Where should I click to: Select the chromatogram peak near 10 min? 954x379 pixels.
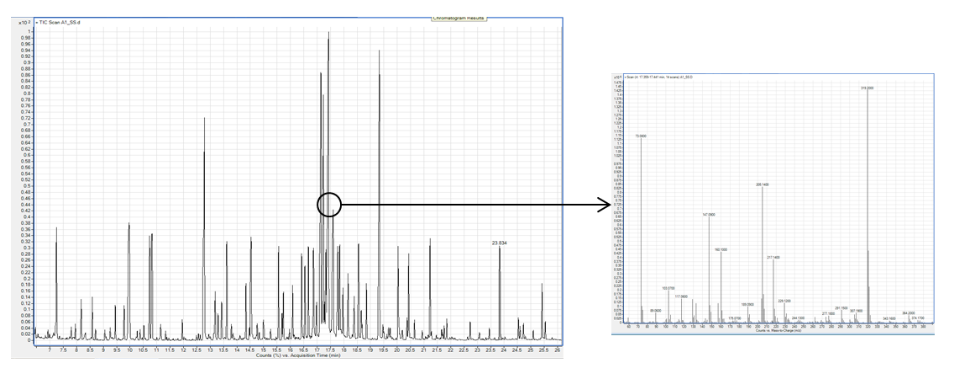[128, 280]
